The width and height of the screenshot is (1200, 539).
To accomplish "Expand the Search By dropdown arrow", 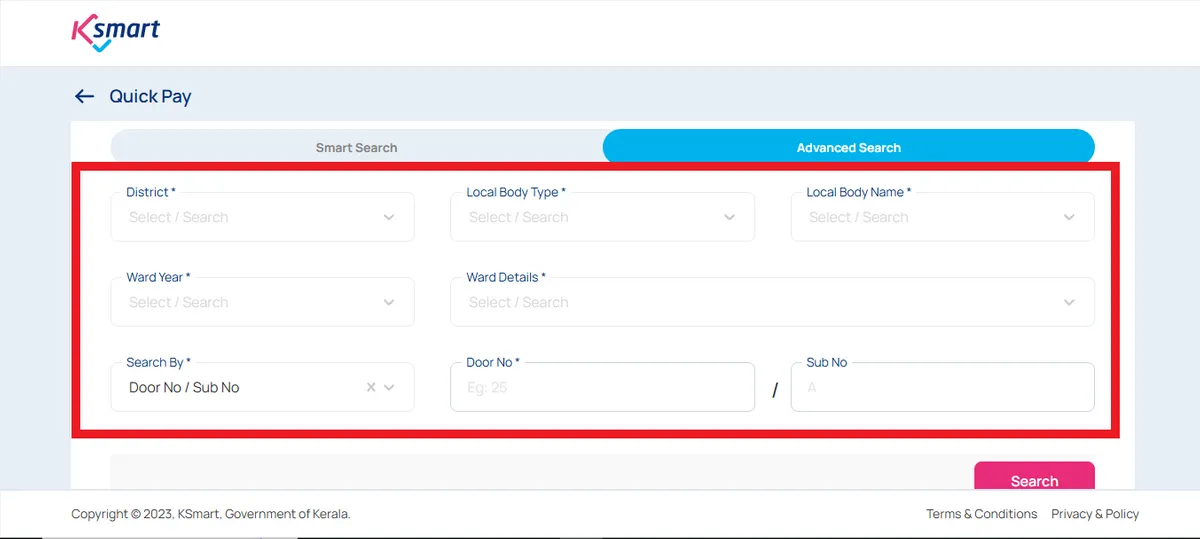I will point(390,388).
